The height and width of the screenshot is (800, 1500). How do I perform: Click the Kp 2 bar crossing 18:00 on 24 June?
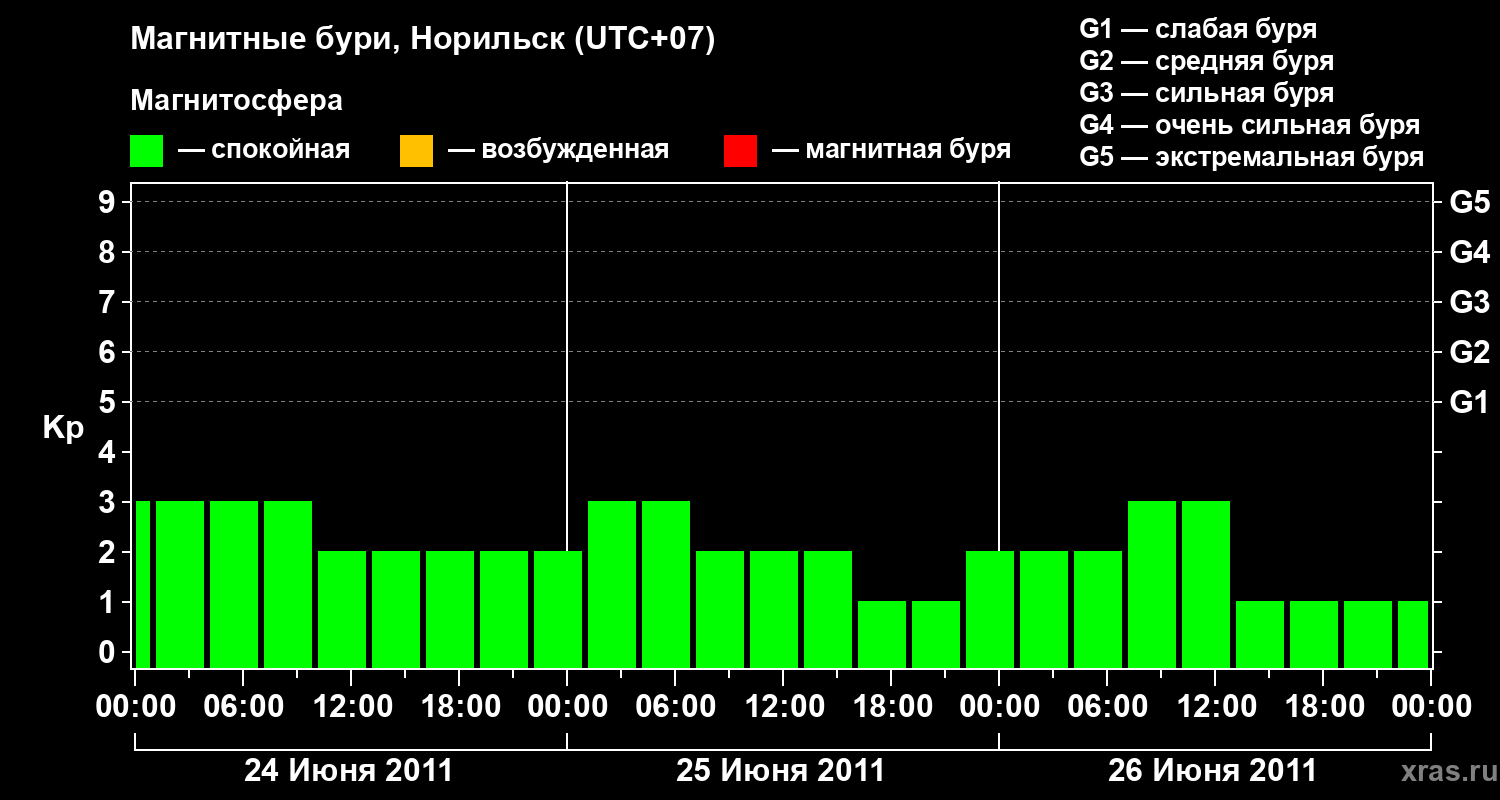click(450, 609)
